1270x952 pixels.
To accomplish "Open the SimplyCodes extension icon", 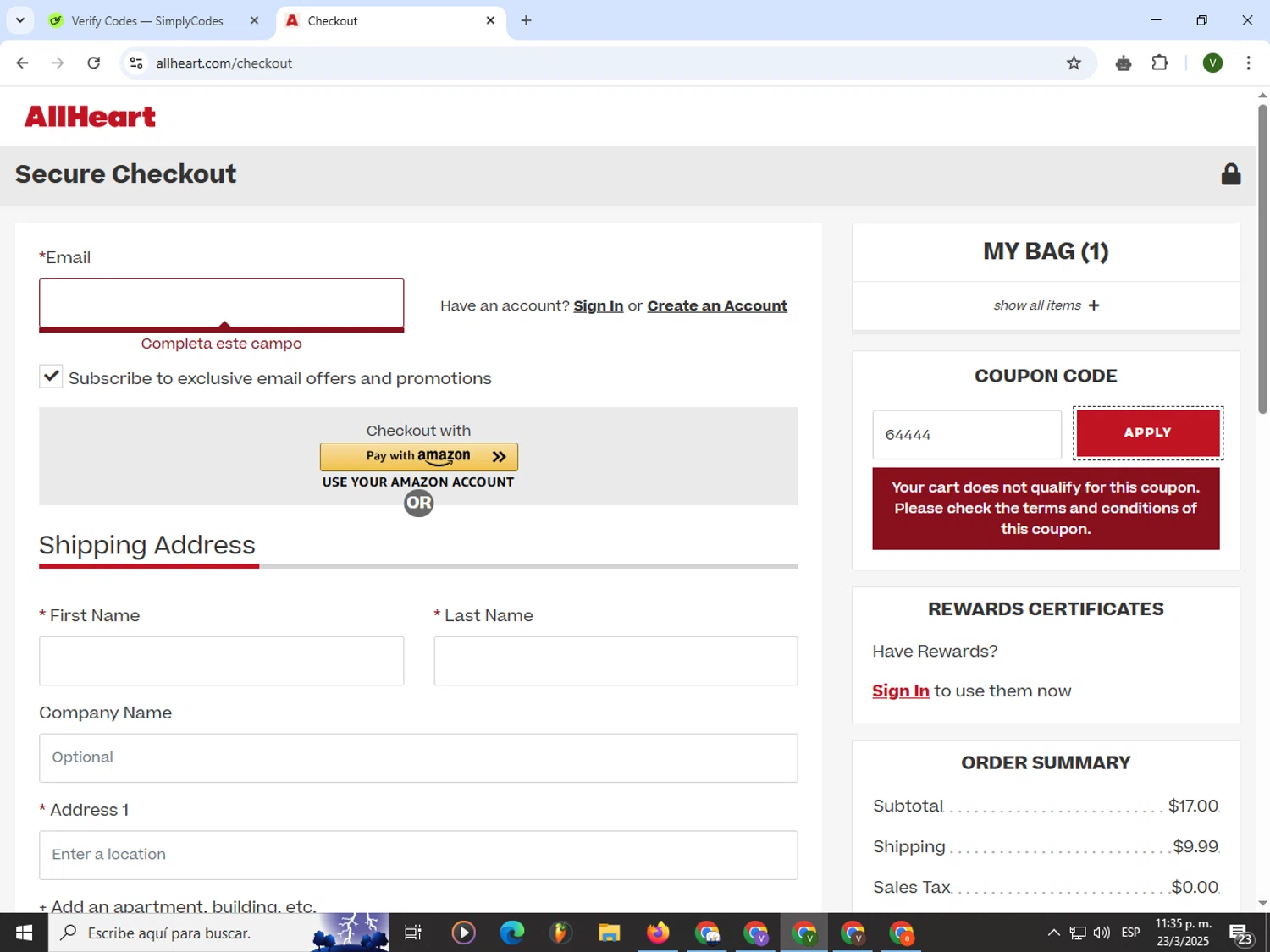I will [x=1124, y=63].
